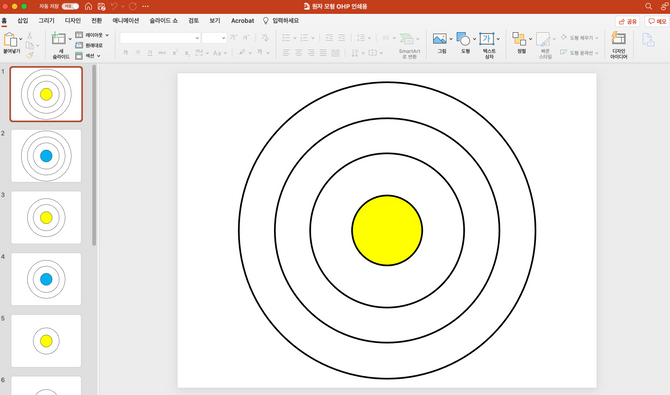This screenshot has height=395, width=670.
Task: Open the Slide Show (슬라이드 쇼) tab
Action: pos(163,21)
